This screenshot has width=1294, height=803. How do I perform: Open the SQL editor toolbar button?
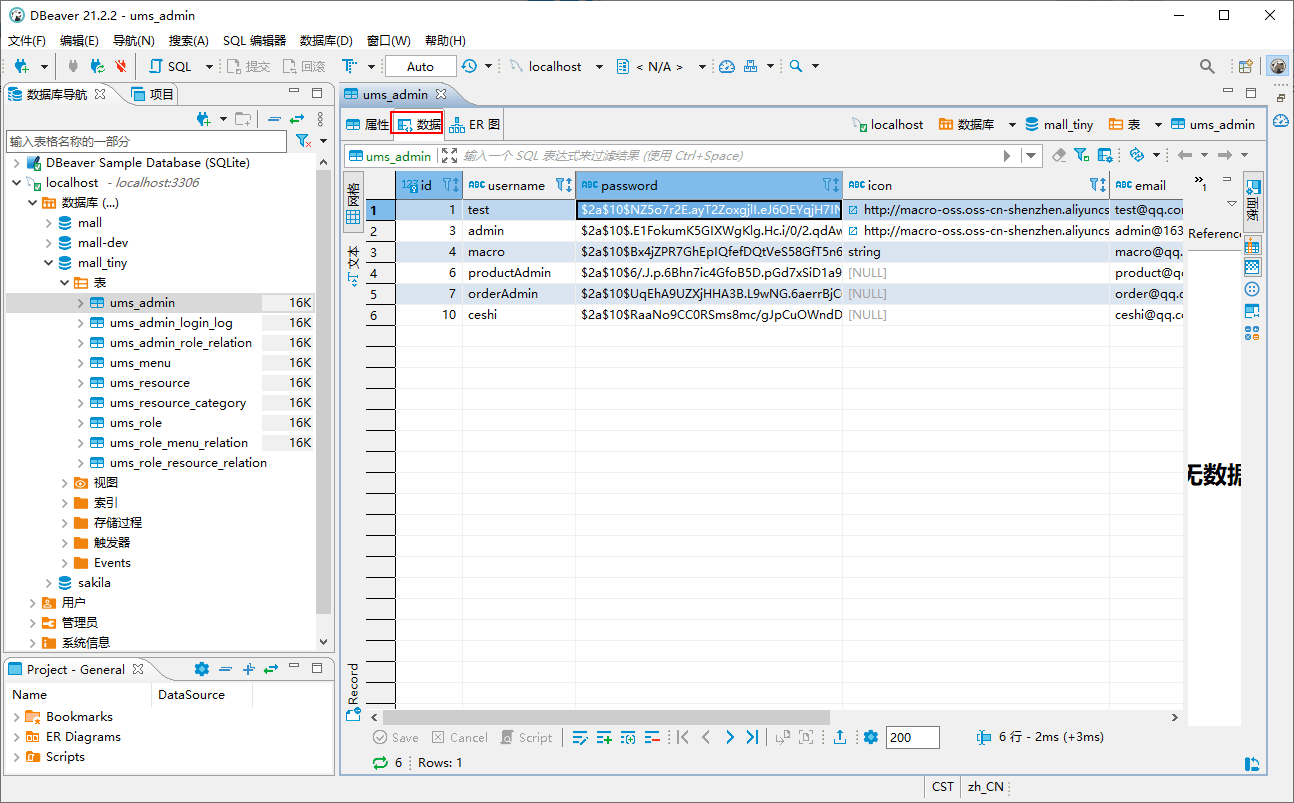coord(170,66)
